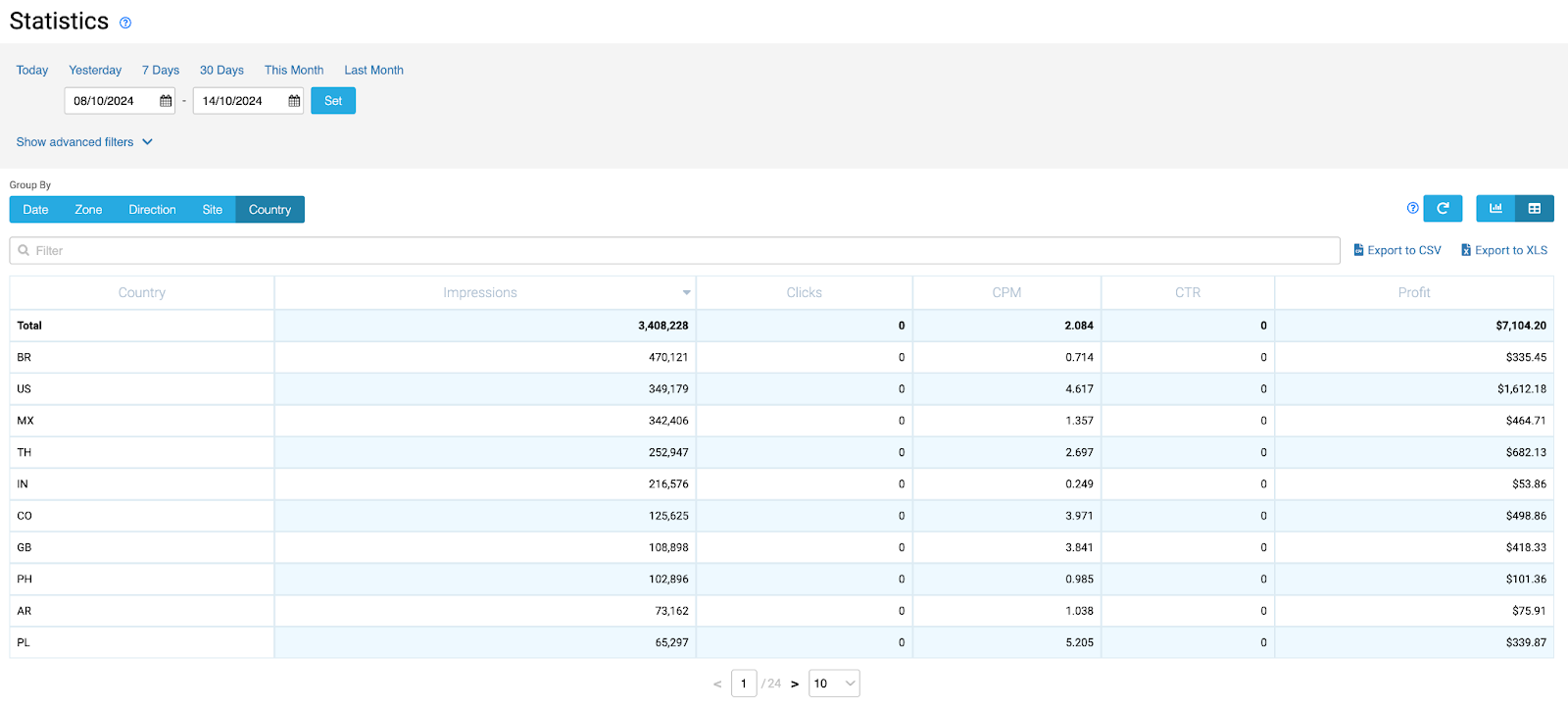The image size is (1568, 710).
Task: Open the end date calendar picker icon
Action: click(294, 101)
